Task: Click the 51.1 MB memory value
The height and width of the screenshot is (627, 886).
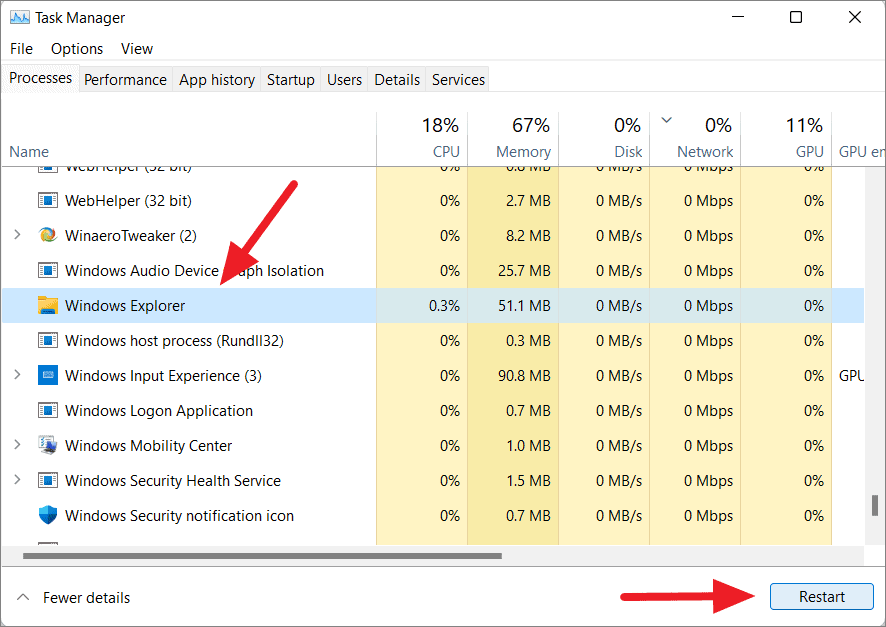Action: click(x=524, y=306)
